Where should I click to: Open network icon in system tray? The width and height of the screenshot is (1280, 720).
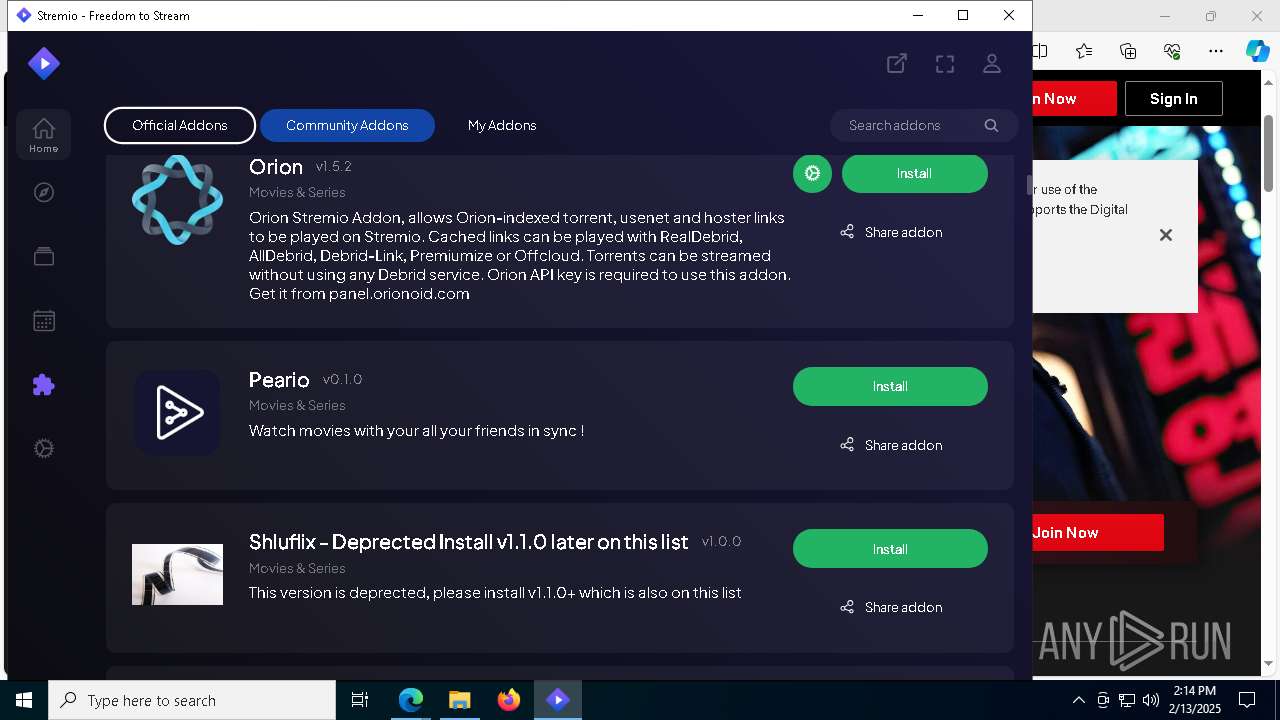1127,700
